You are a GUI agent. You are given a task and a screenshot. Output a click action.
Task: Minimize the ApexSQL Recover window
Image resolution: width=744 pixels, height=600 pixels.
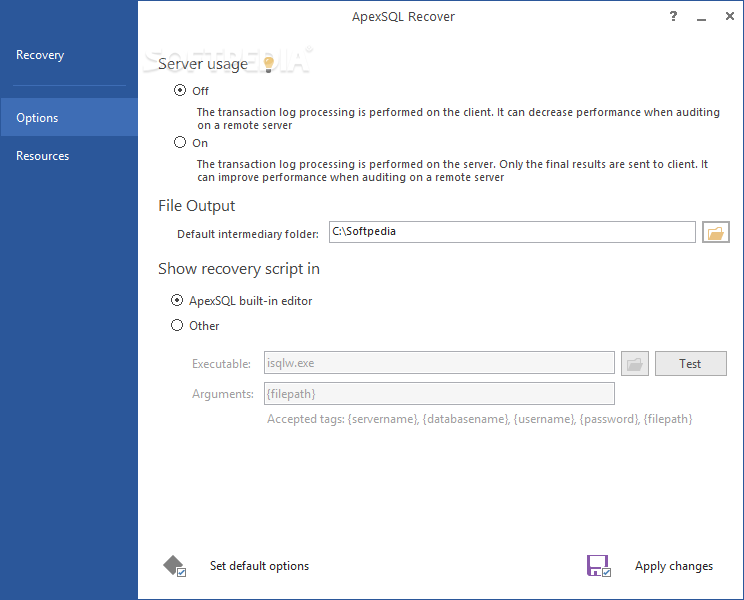(x=701, y=18)
